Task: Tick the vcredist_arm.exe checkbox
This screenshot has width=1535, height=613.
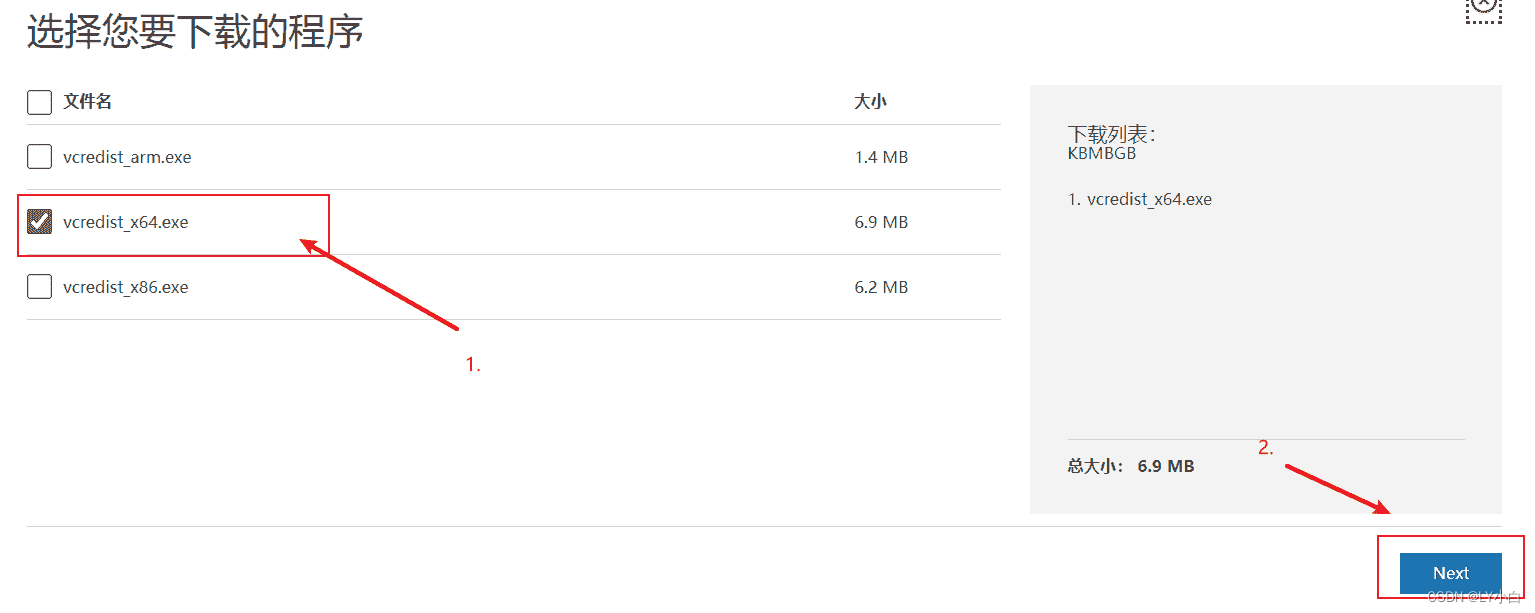Action: (x=39, y=157)
